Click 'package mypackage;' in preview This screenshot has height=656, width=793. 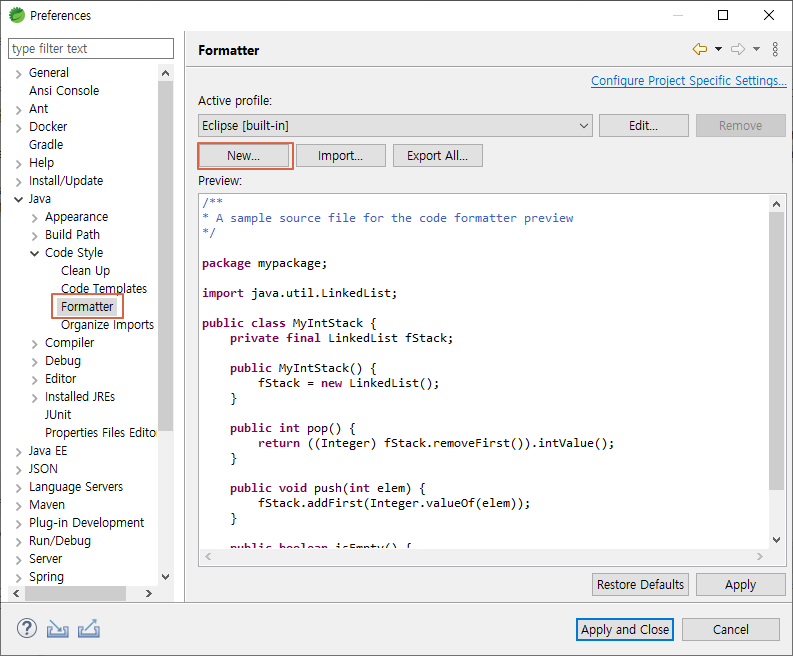(265, 264)
